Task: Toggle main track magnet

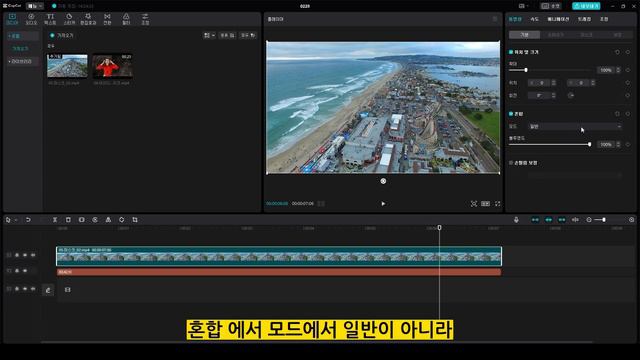Action: point(535,220)
